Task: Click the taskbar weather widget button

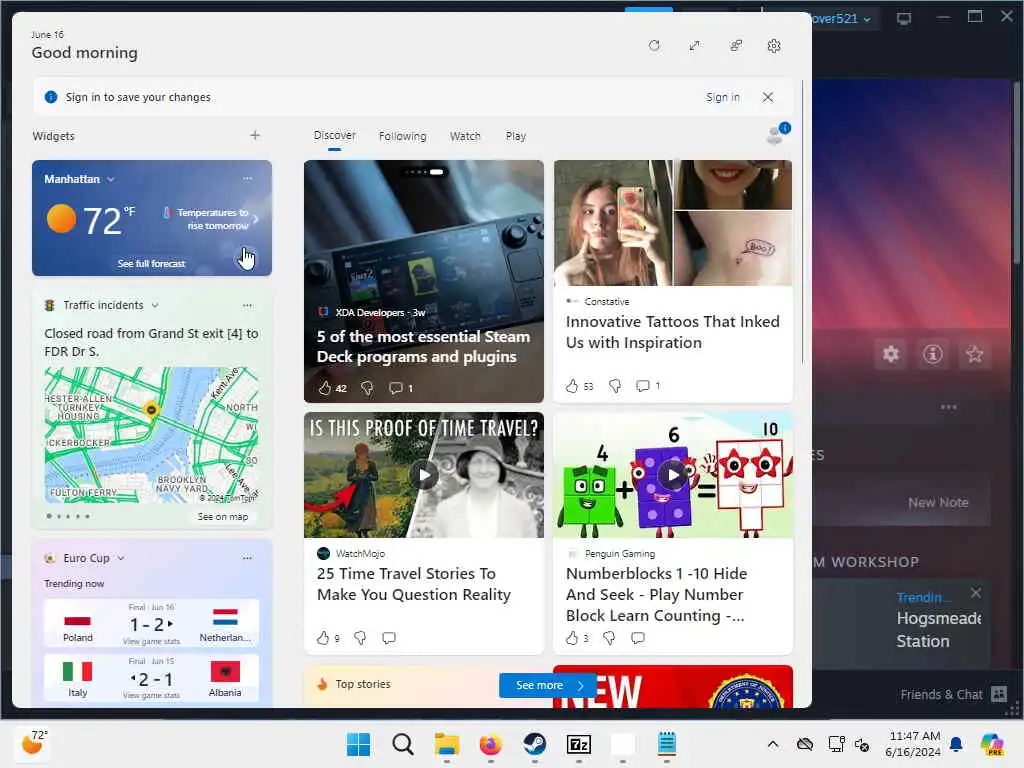Action: pos(34,743)
